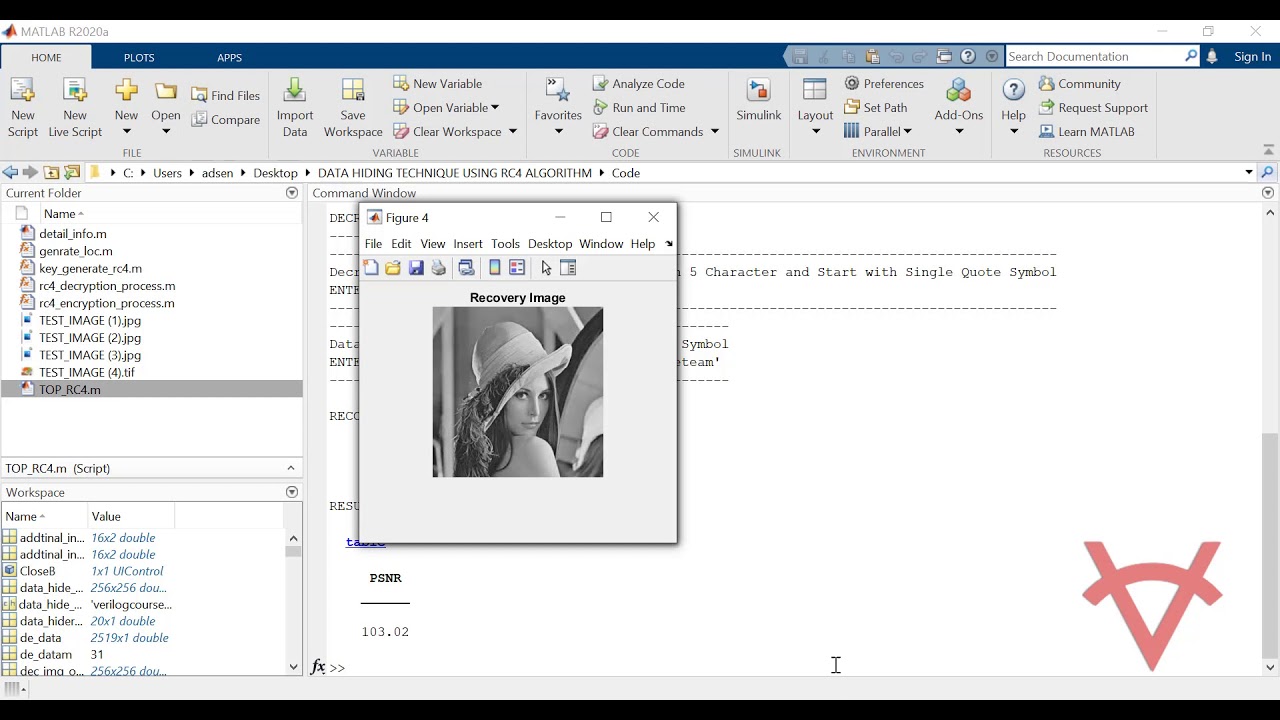1280x720 pixels.
Task: Click the browse for folder icon
Action: (72, 172)
